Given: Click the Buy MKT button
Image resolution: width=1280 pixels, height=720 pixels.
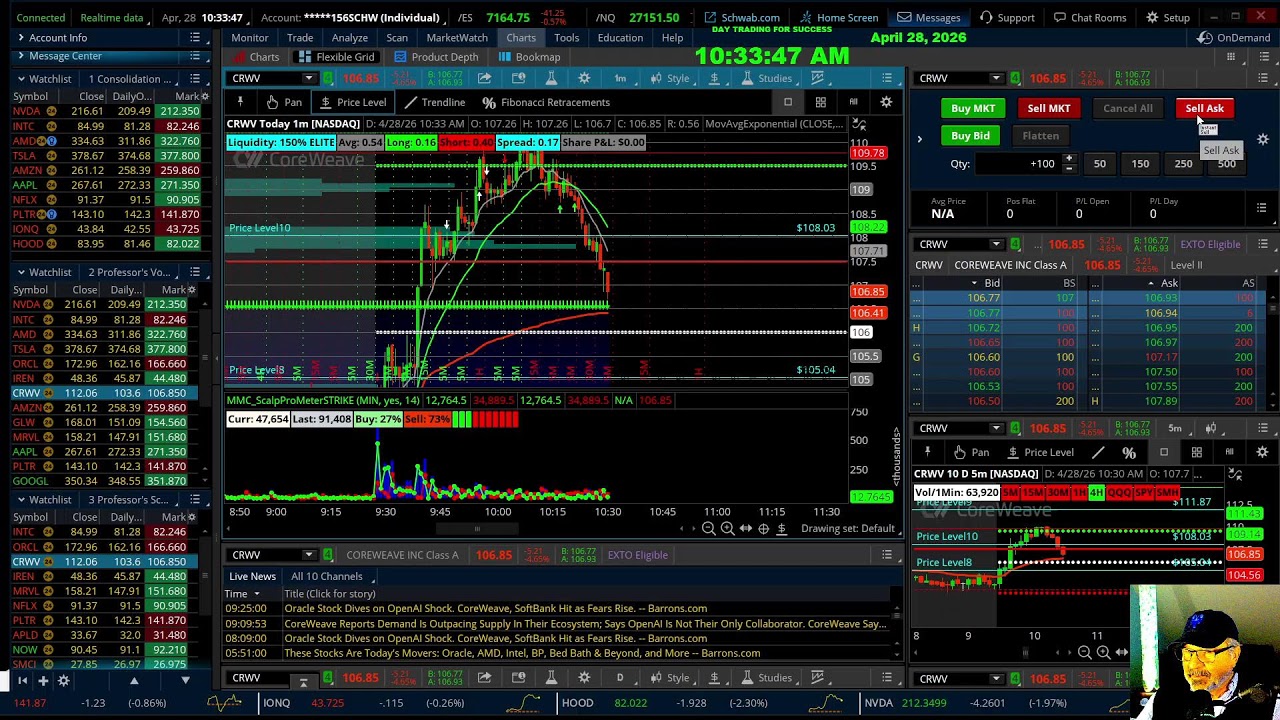Looking at the screenshot, I should point(973,108).
